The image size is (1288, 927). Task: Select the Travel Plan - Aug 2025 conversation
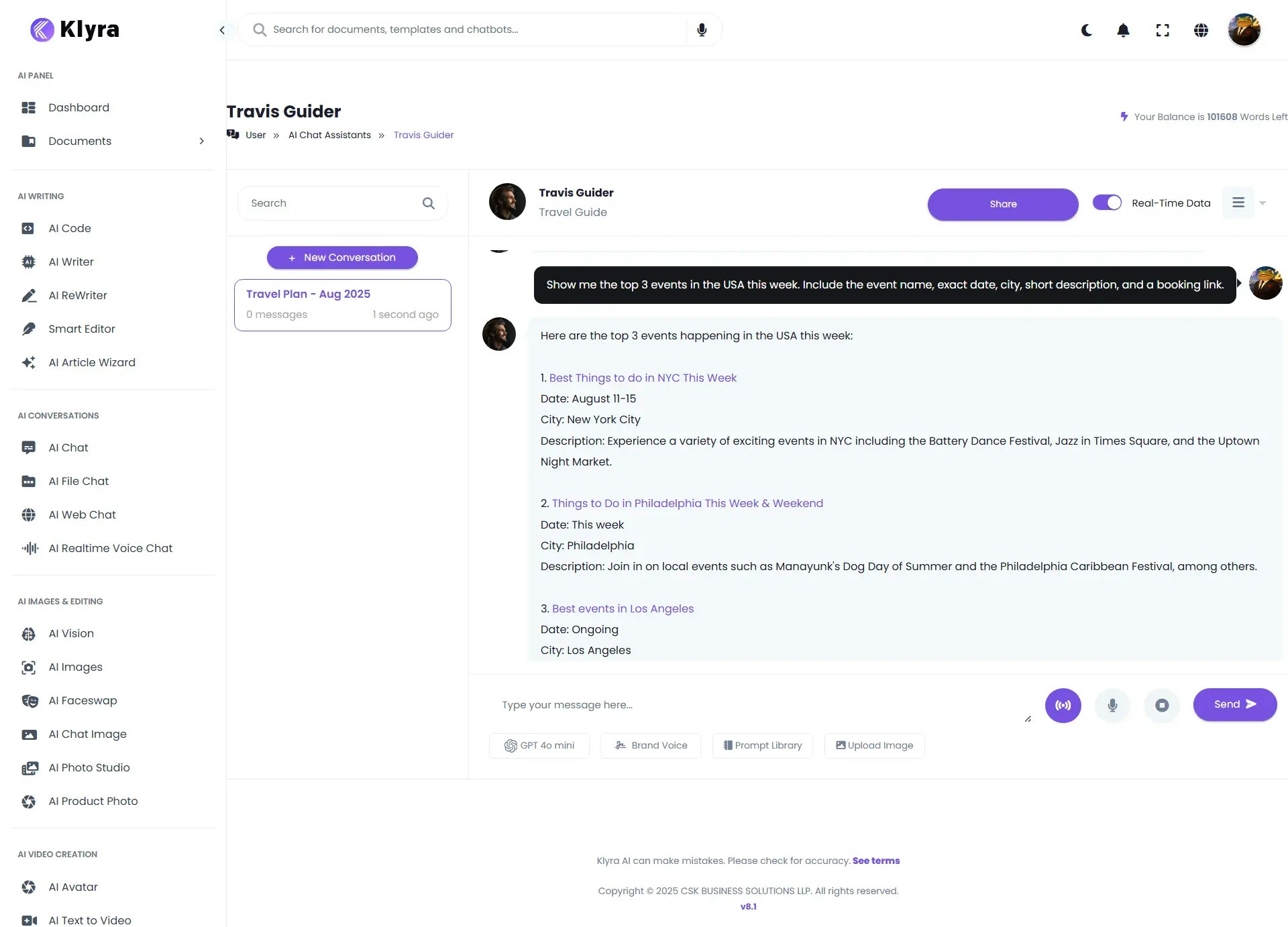coord(342,305)
